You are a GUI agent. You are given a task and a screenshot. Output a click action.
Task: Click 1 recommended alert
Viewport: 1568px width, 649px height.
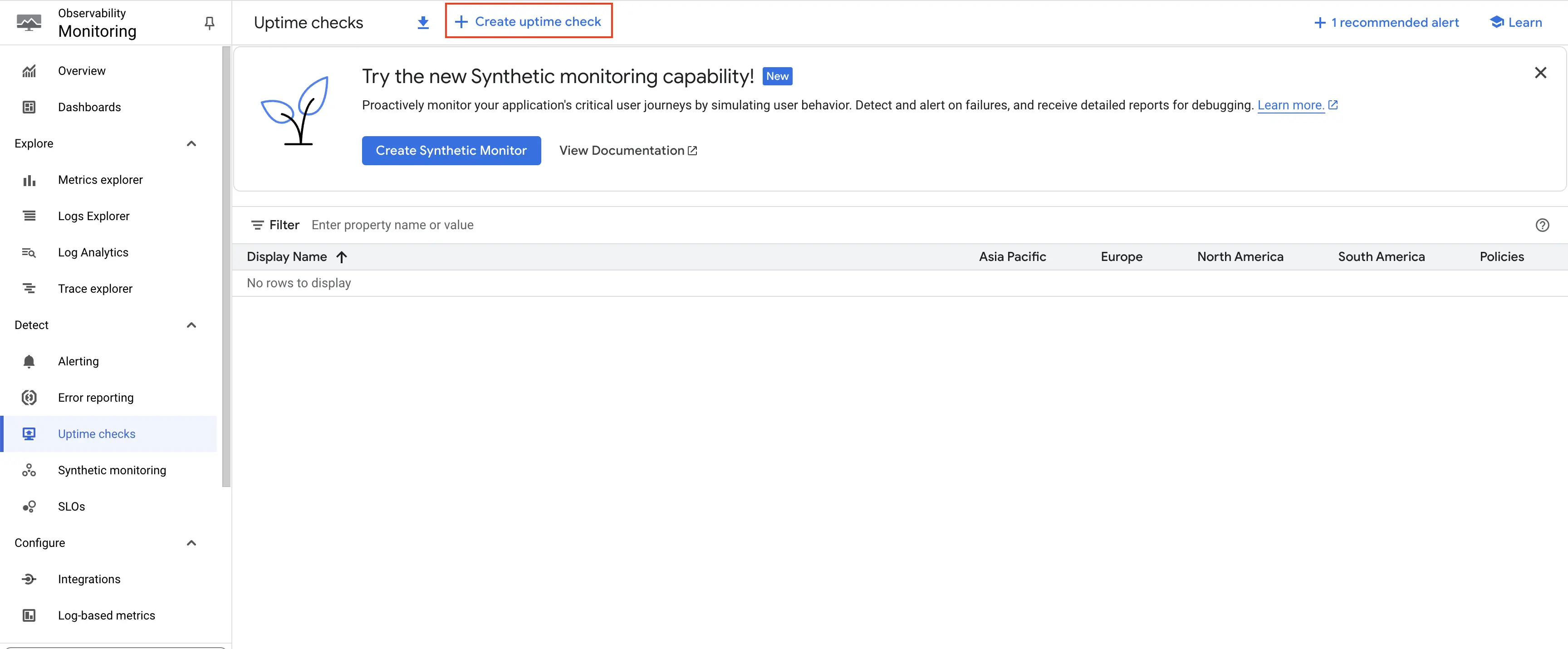point(1386,23)
